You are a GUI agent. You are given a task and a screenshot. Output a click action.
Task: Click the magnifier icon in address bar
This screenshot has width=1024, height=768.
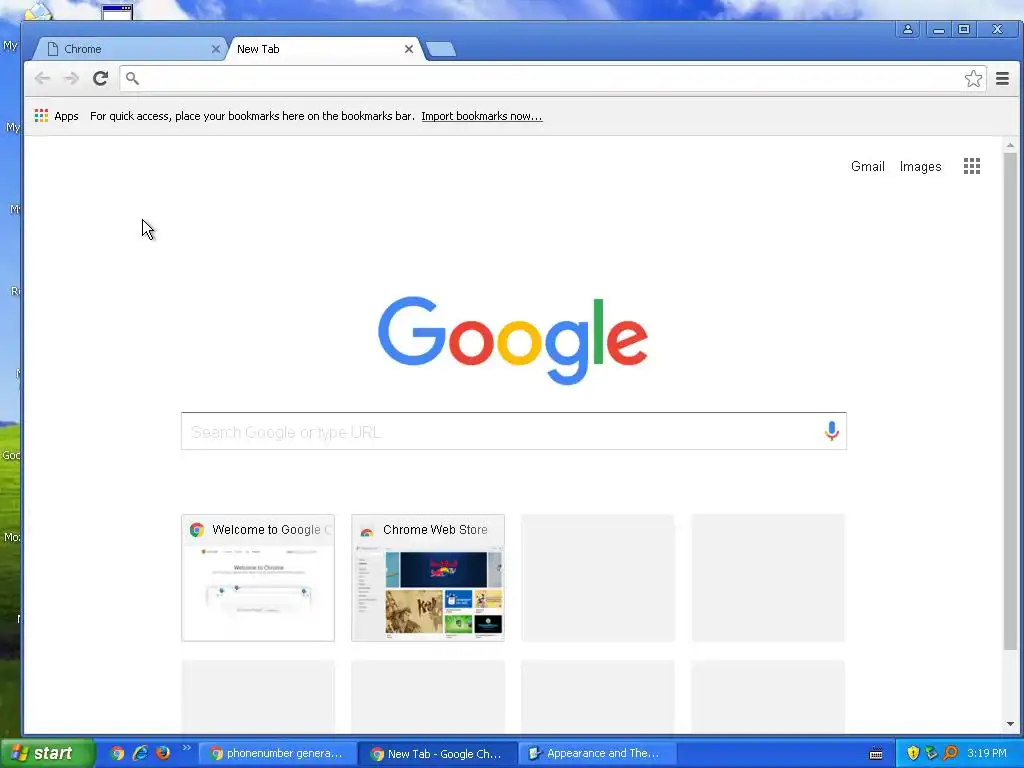pos(133,78)
